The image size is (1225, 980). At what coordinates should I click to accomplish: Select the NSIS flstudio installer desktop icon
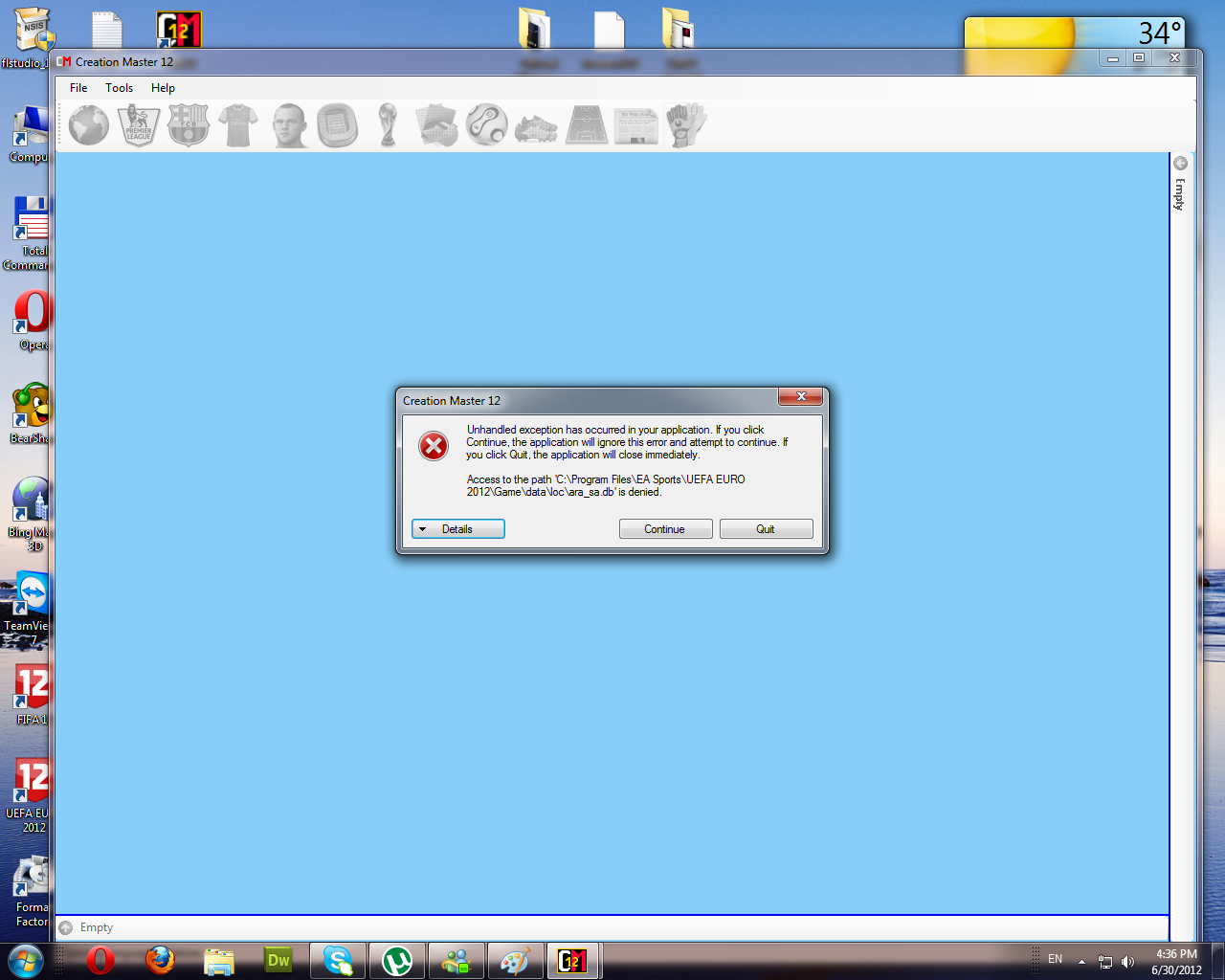point(29,38)
